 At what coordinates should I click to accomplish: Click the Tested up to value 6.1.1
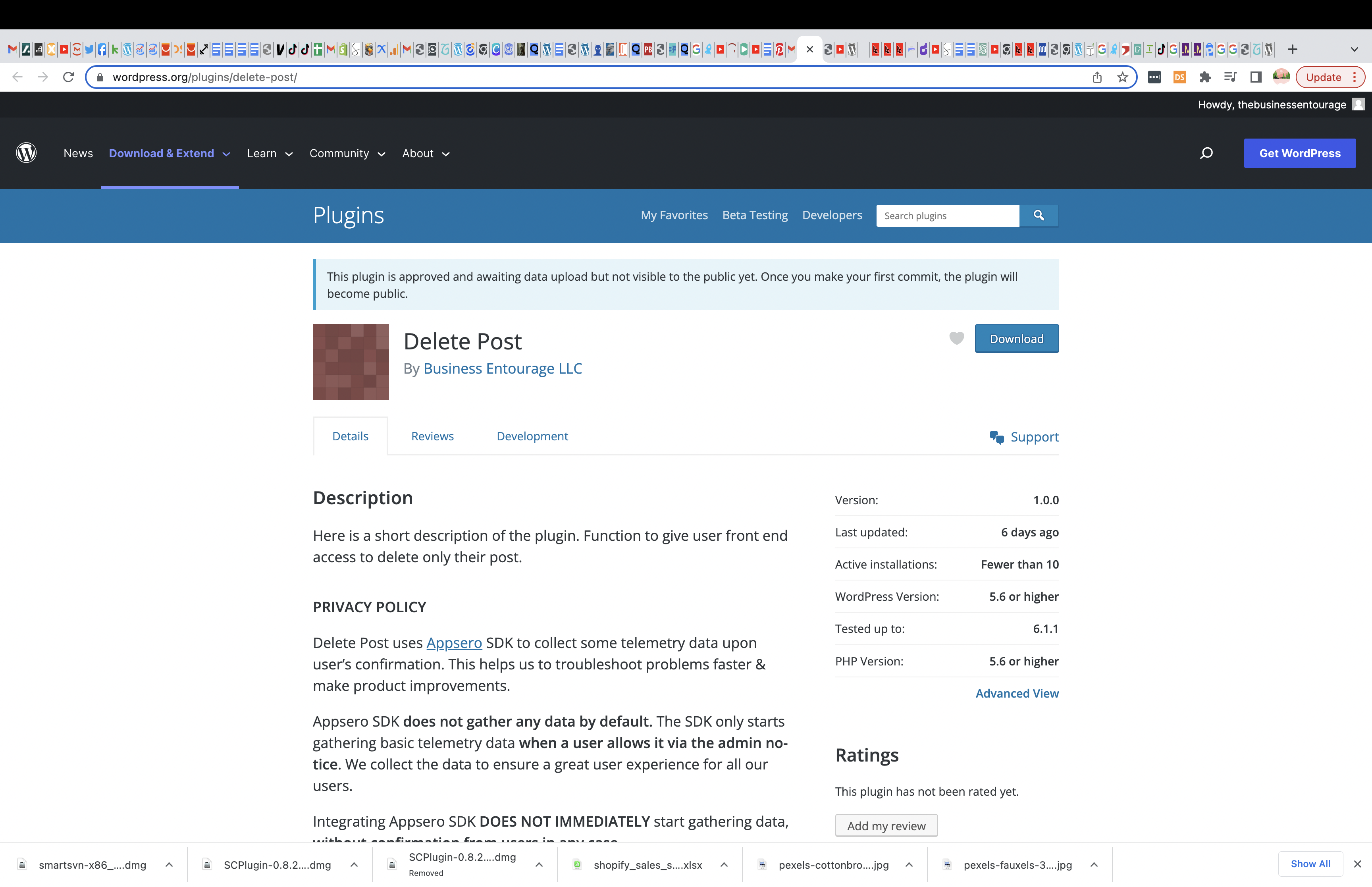(1046, 629)
